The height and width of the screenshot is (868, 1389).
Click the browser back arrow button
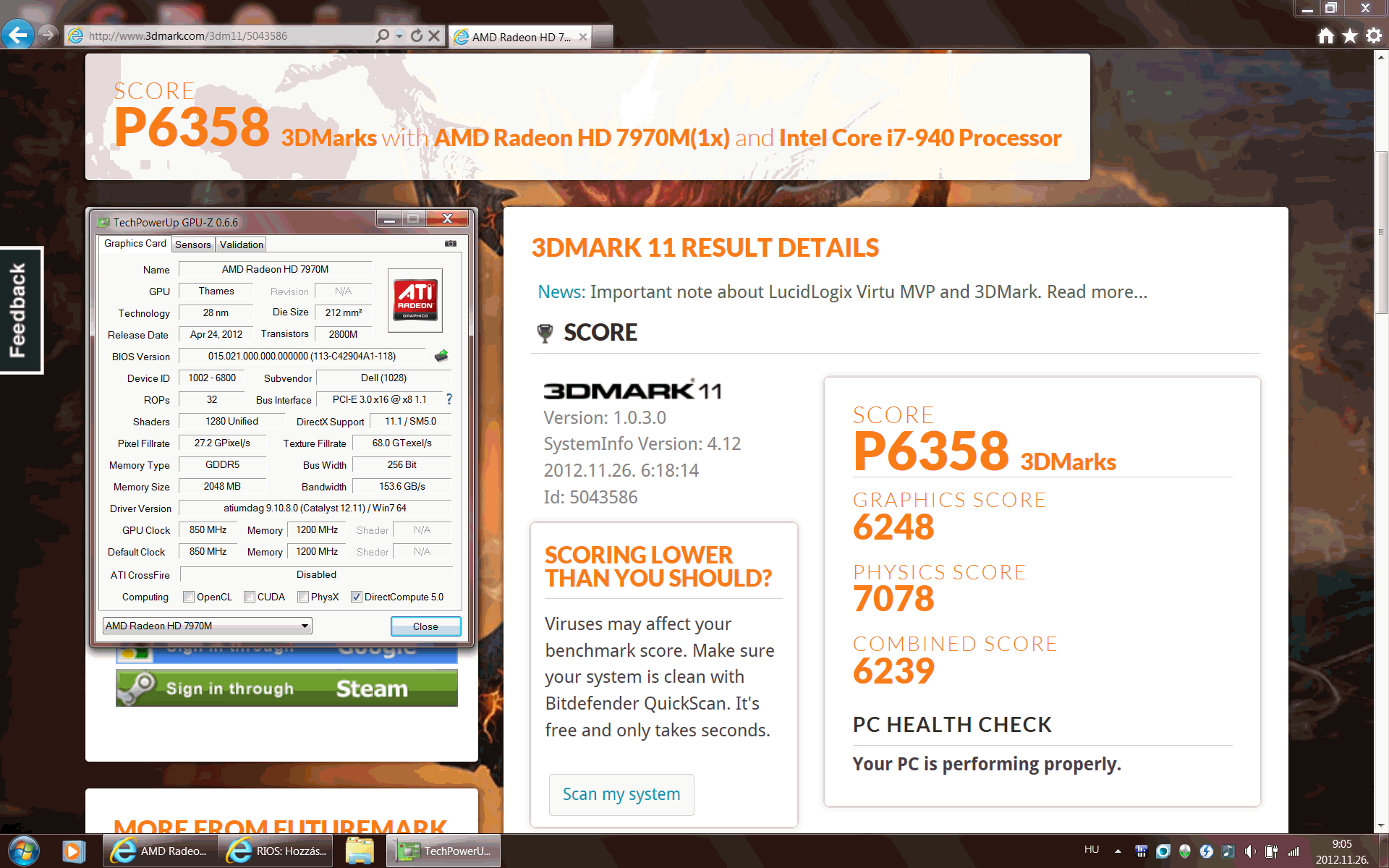[18, 34]
